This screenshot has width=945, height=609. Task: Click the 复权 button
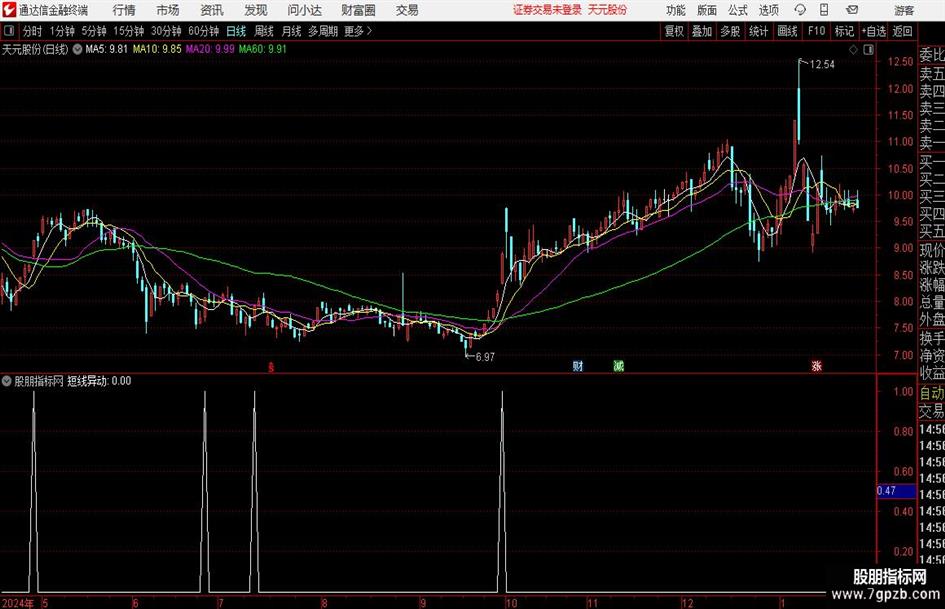coord(674,31)
